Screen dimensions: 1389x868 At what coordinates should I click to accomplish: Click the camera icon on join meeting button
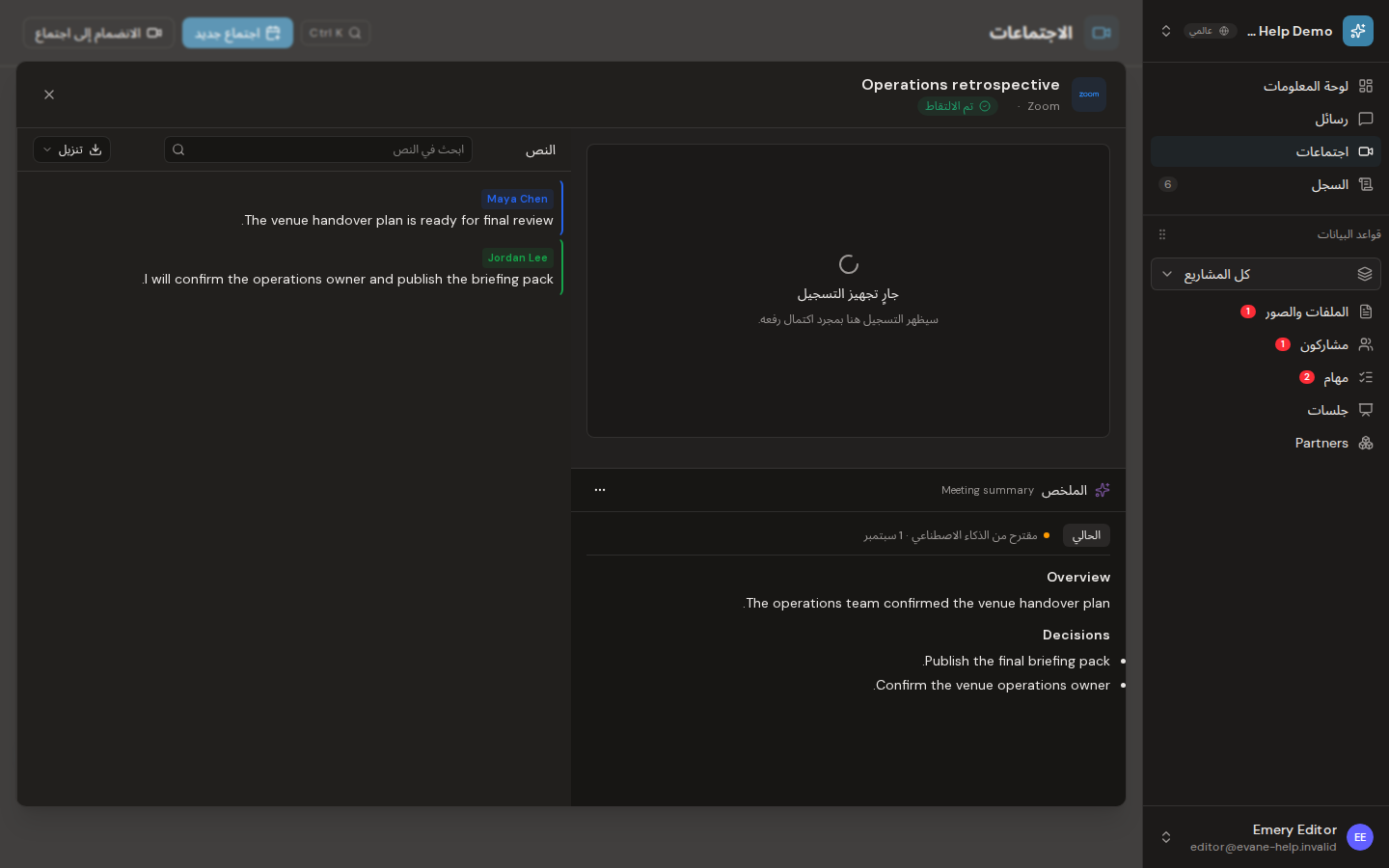(x=154, y=33)
